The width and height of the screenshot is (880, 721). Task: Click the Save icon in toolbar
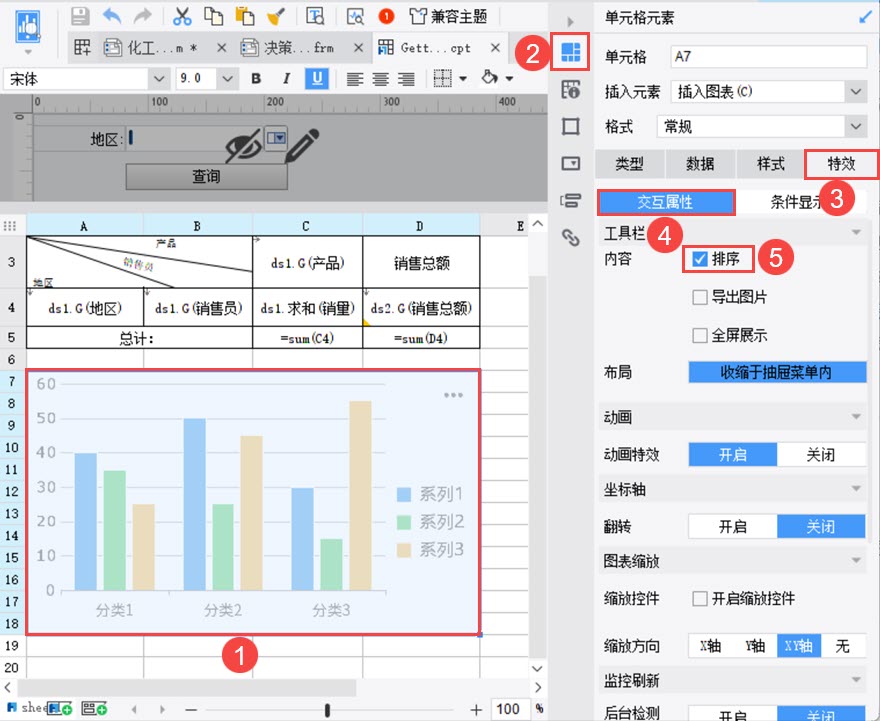tap(80, 15)
